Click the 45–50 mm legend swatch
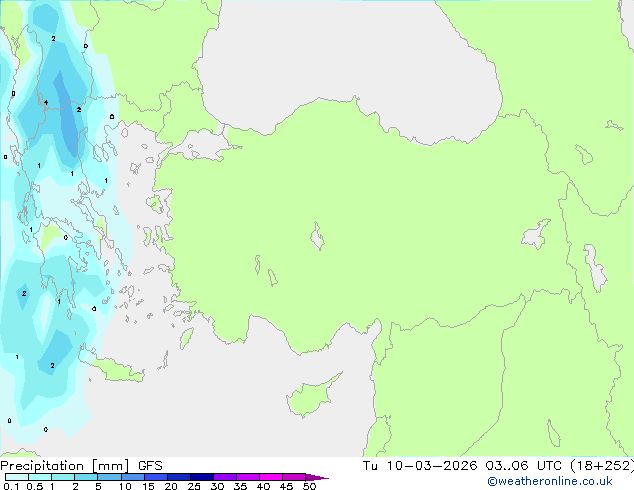 coord(294,477)
